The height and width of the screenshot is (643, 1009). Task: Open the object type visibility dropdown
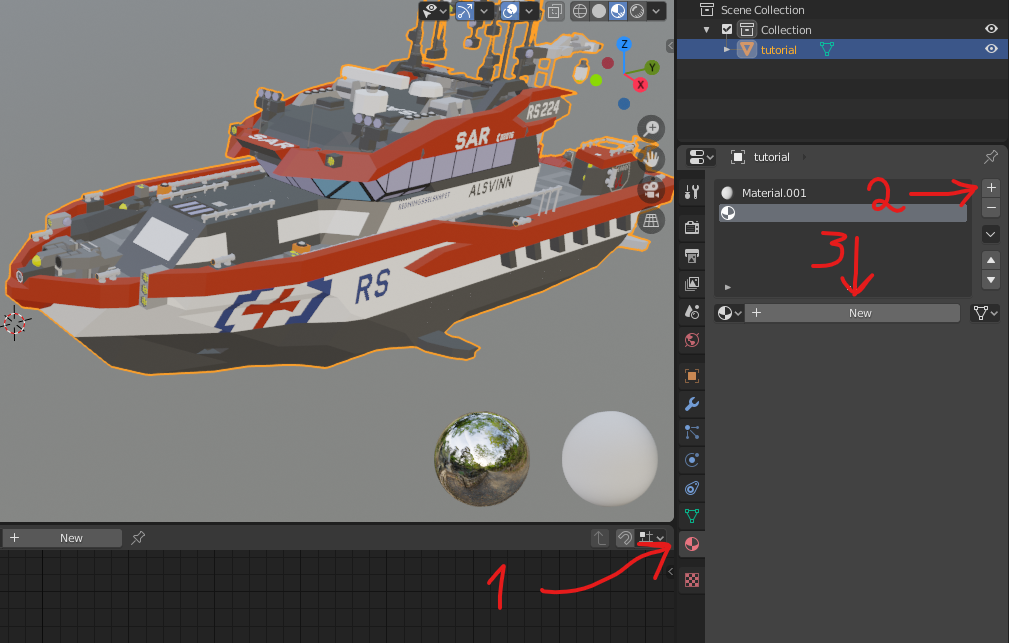pos(434,11)
